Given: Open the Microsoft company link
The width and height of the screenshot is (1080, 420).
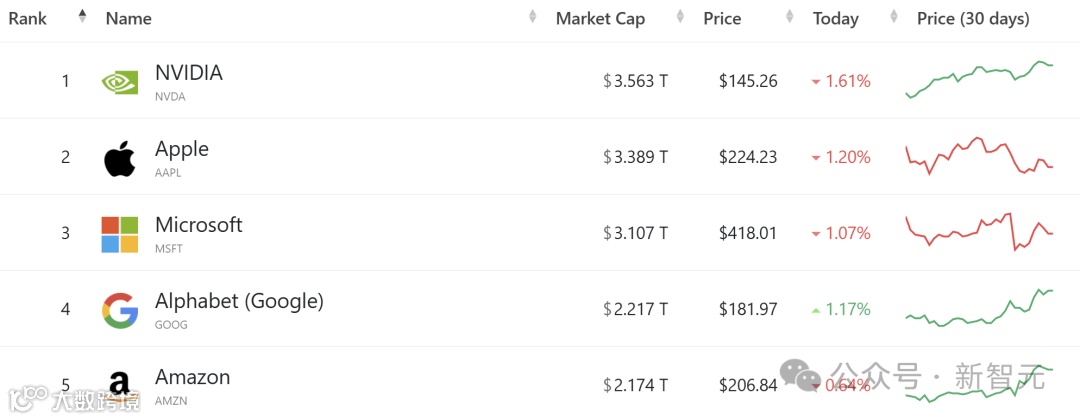Looking at the screenshot, I should [198, 225].
